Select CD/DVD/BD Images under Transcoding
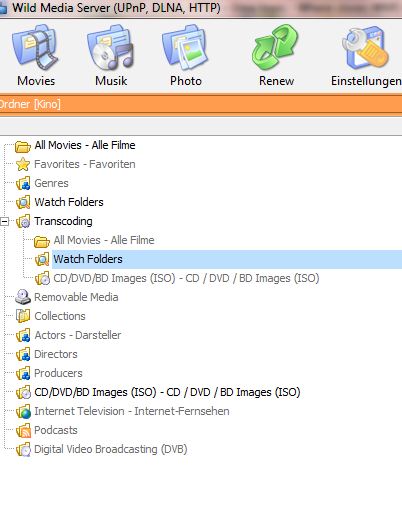 tap(186, 278)
